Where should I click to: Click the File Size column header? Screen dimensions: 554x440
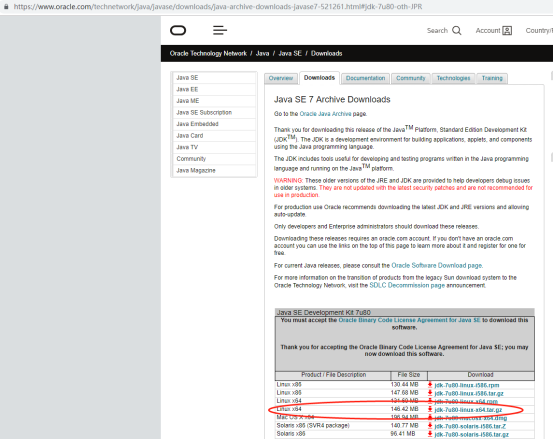pyautogui.click(x=409, y=375)
